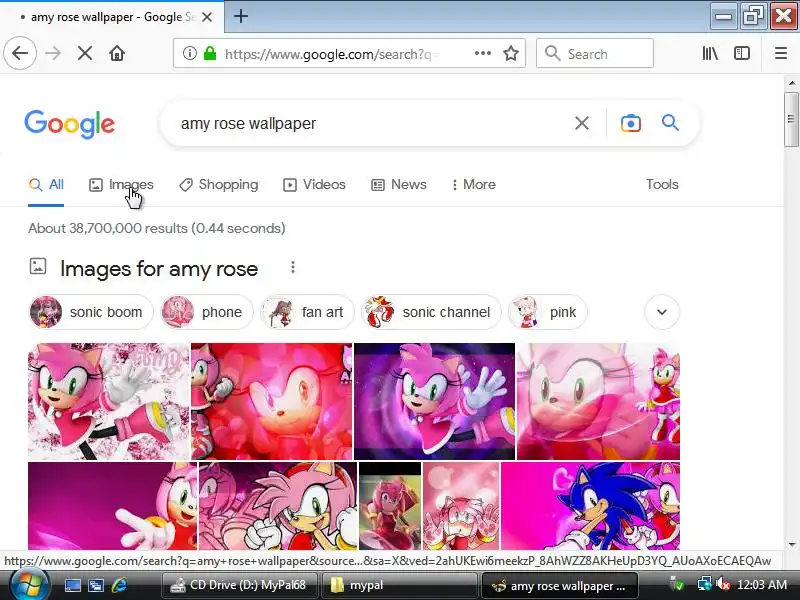Open the Tools filter options
The image size is (800, 600).
[662, 185]
